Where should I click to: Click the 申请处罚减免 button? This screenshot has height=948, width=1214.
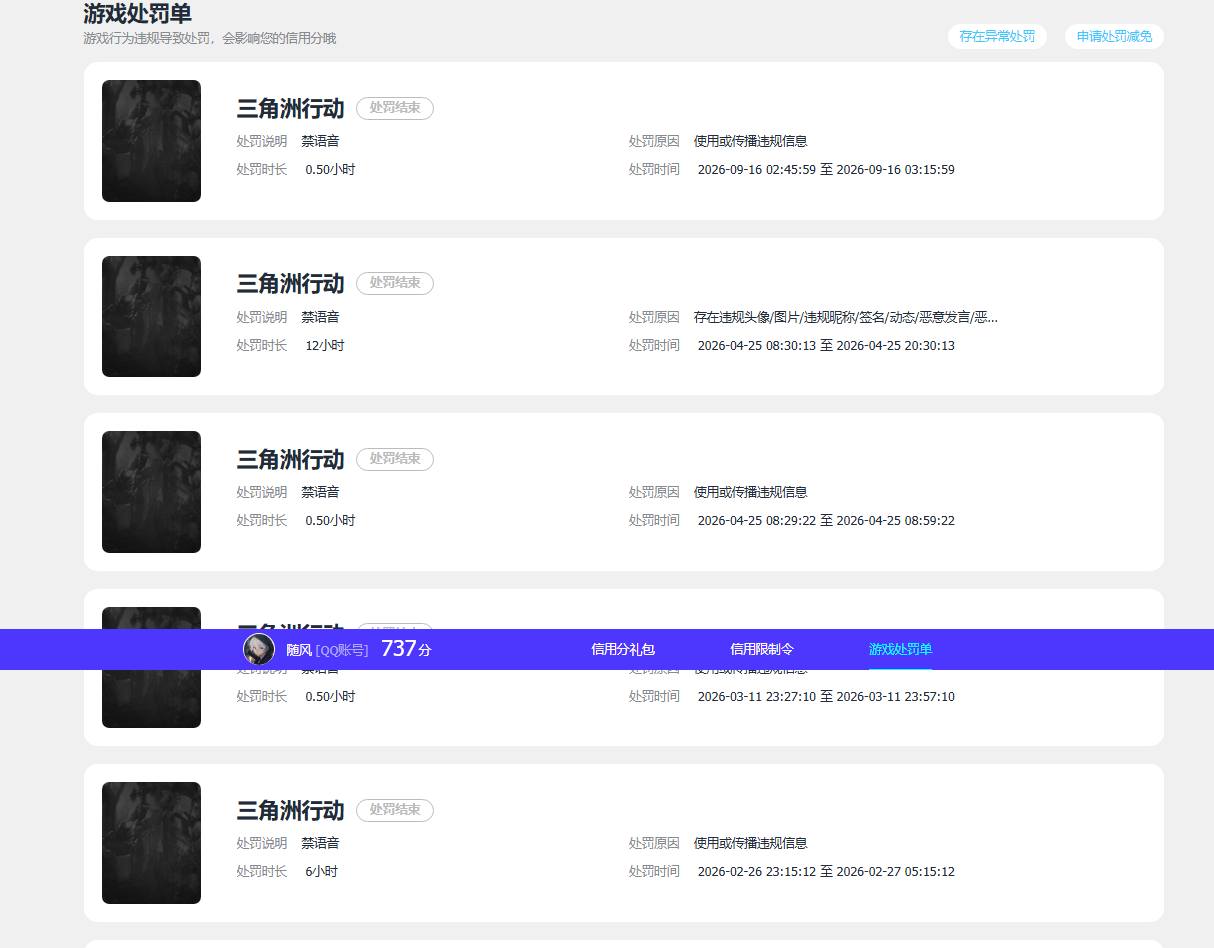(1114, 37)
